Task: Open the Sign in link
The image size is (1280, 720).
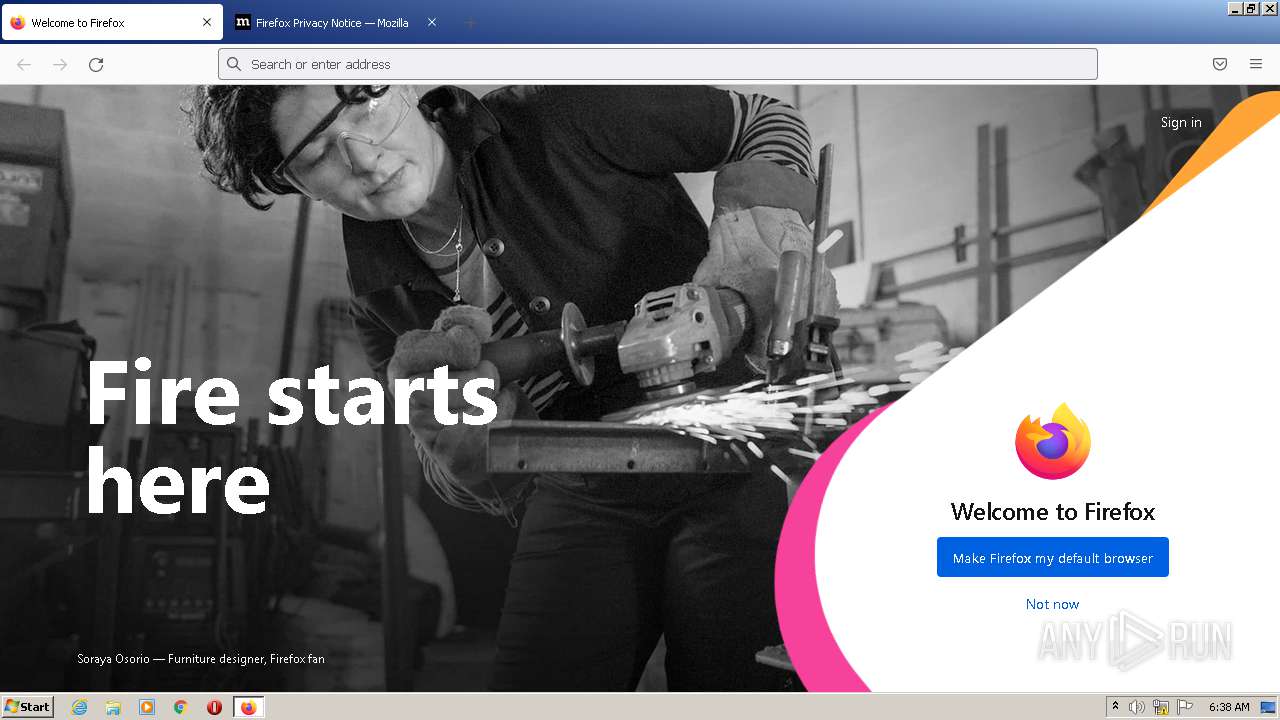Action: point(1181,122)
